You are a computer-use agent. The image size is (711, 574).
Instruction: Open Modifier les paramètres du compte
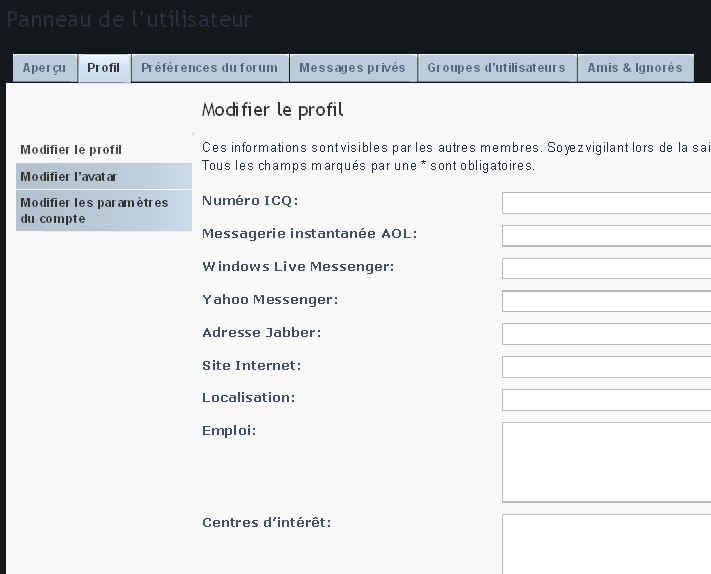[104, 210]
